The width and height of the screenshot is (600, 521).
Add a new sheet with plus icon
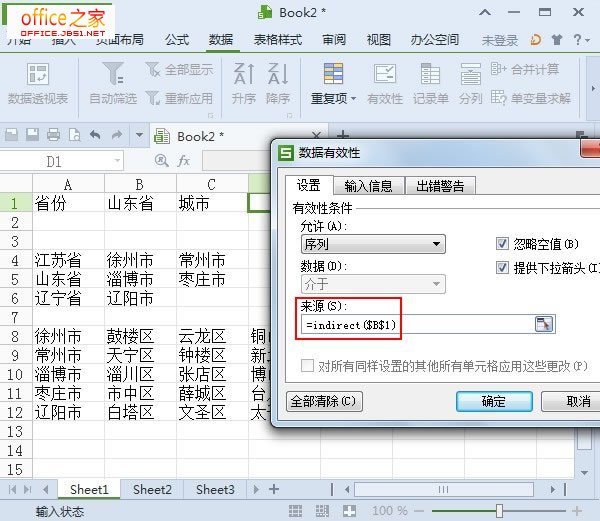[273, 489]
